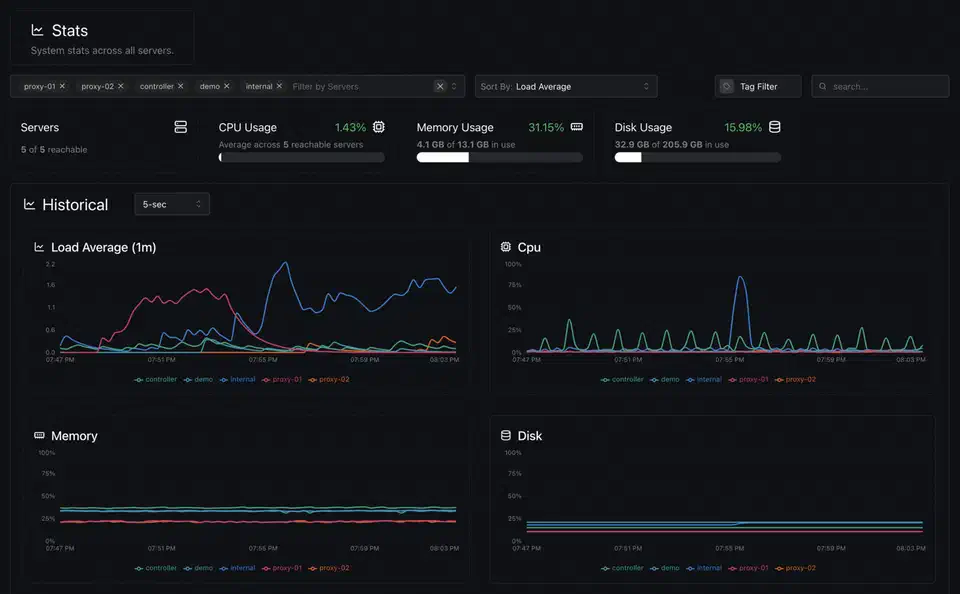Click the Disk Usage database icon

(x=774, y=127)
